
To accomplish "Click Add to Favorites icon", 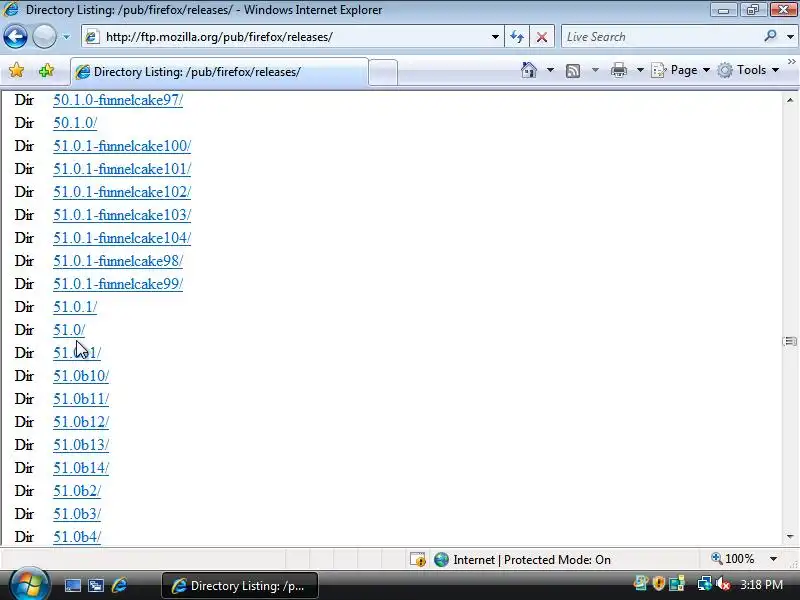I will [46, 70].
